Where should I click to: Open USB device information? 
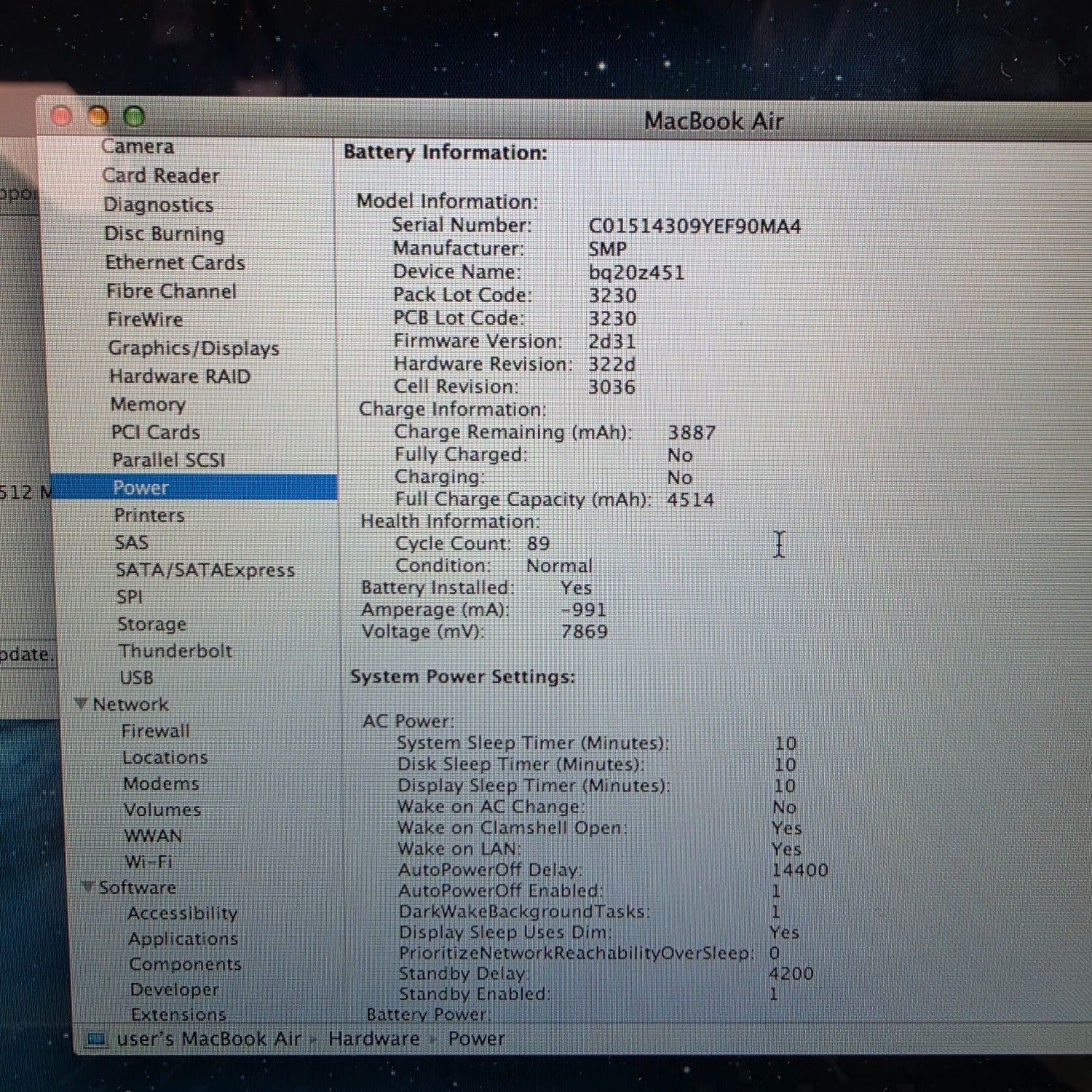pos(137,678)
